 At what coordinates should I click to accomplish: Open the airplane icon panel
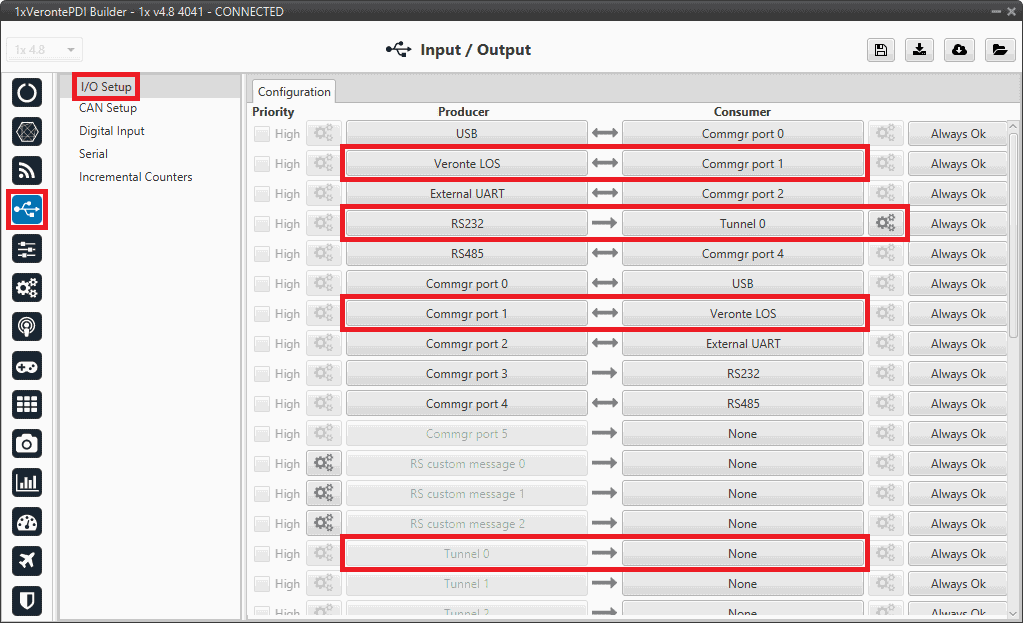tap(27, 560)
